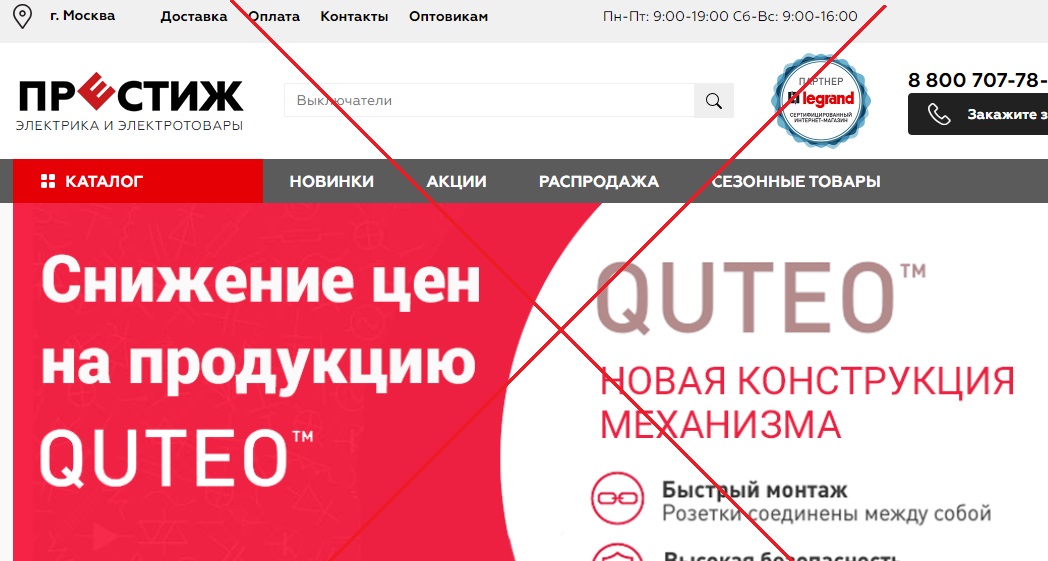Go to Контакты page

[354, 17]
